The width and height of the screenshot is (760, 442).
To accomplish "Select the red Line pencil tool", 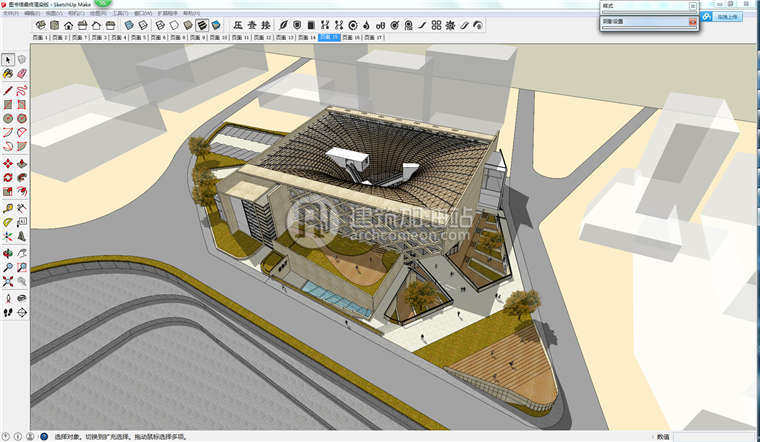I will tap(8, 91).
